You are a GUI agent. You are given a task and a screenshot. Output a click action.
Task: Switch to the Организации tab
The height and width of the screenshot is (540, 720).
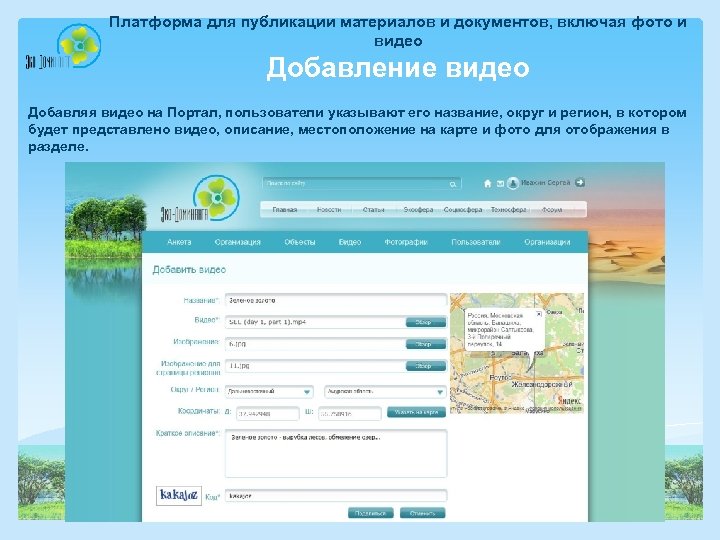[x=547, y=242]
